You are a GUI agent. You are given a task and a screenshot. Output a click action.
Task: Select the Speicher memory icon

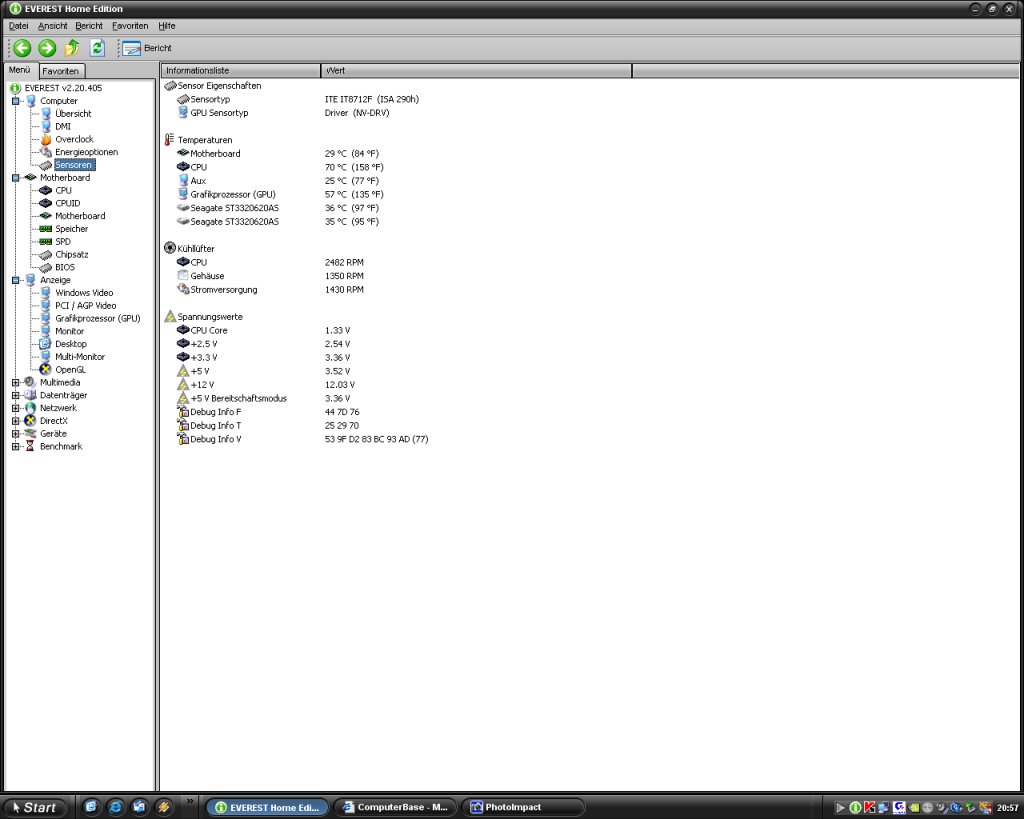coord(46,229)
